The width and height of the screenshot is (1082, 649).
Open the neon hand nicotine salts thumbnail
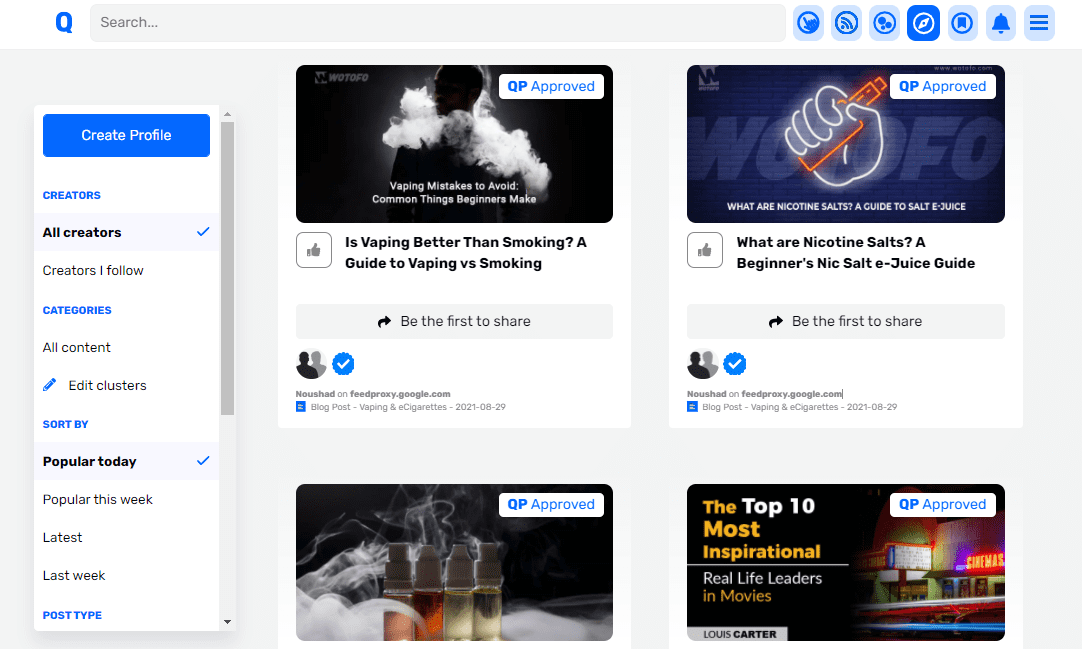click(845, 144)
